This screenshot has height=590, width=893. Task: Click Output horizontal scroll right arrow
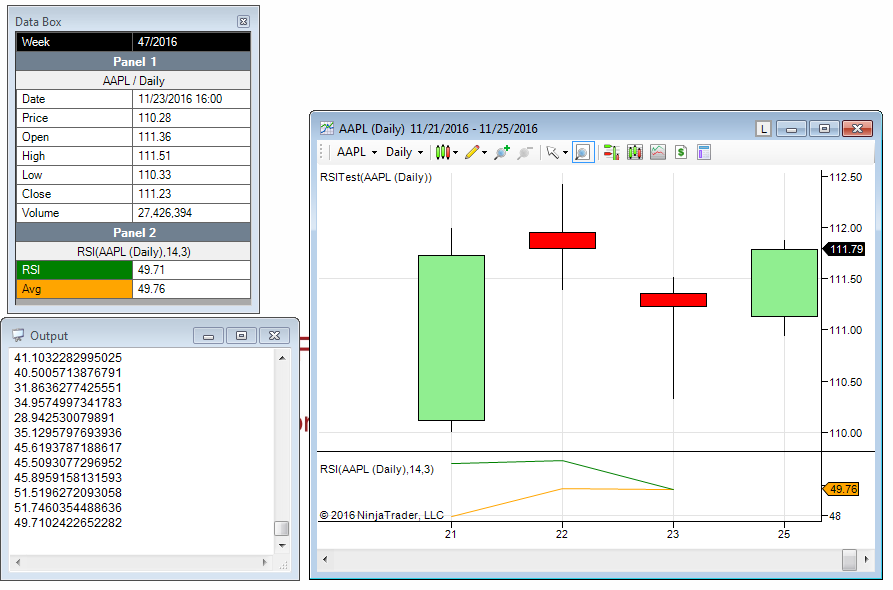click(x=265, y=562)
